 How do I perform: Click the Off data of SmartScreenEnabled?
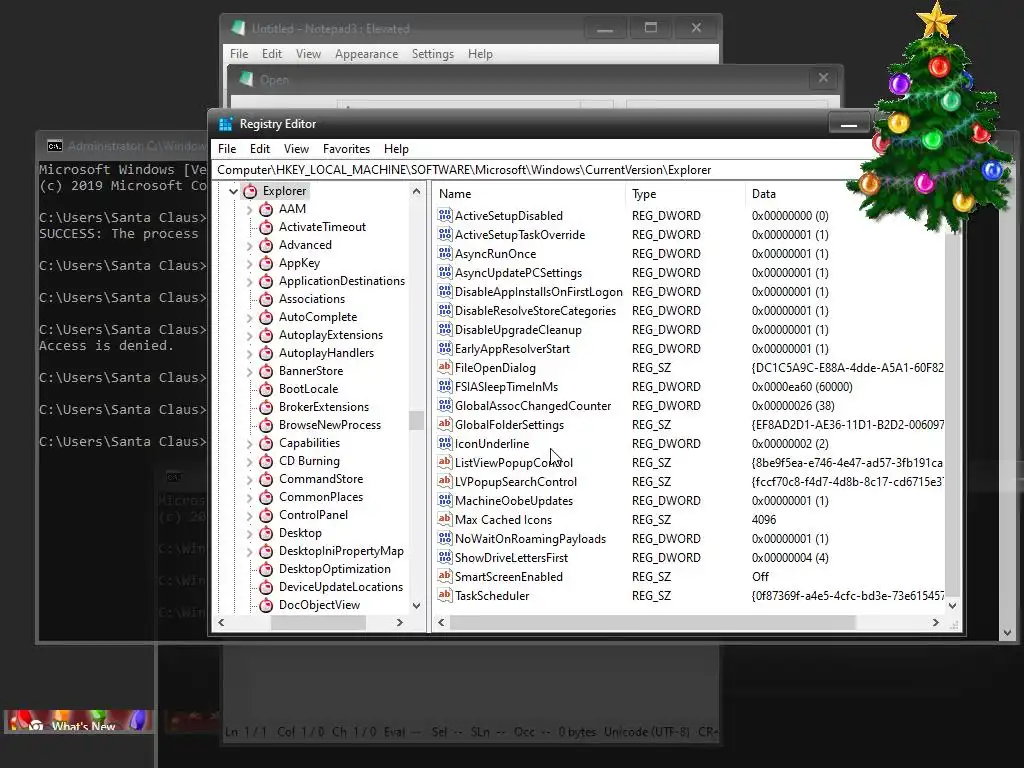[760, 577]
